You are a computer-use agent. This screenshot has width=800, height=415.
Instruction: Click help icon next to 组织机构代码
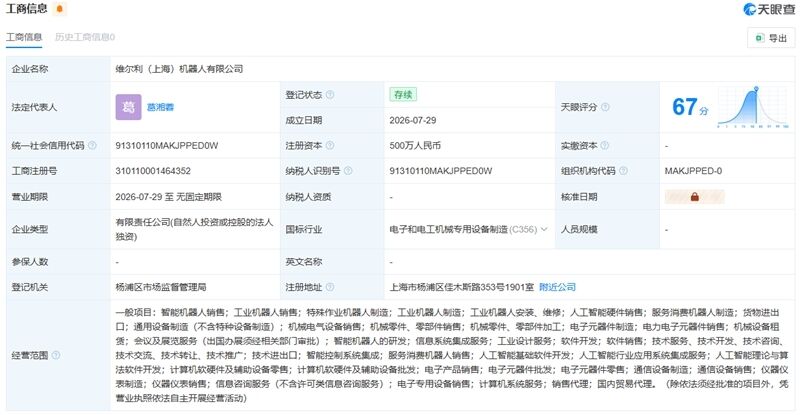pyautogui.click(x=623, y=171)
